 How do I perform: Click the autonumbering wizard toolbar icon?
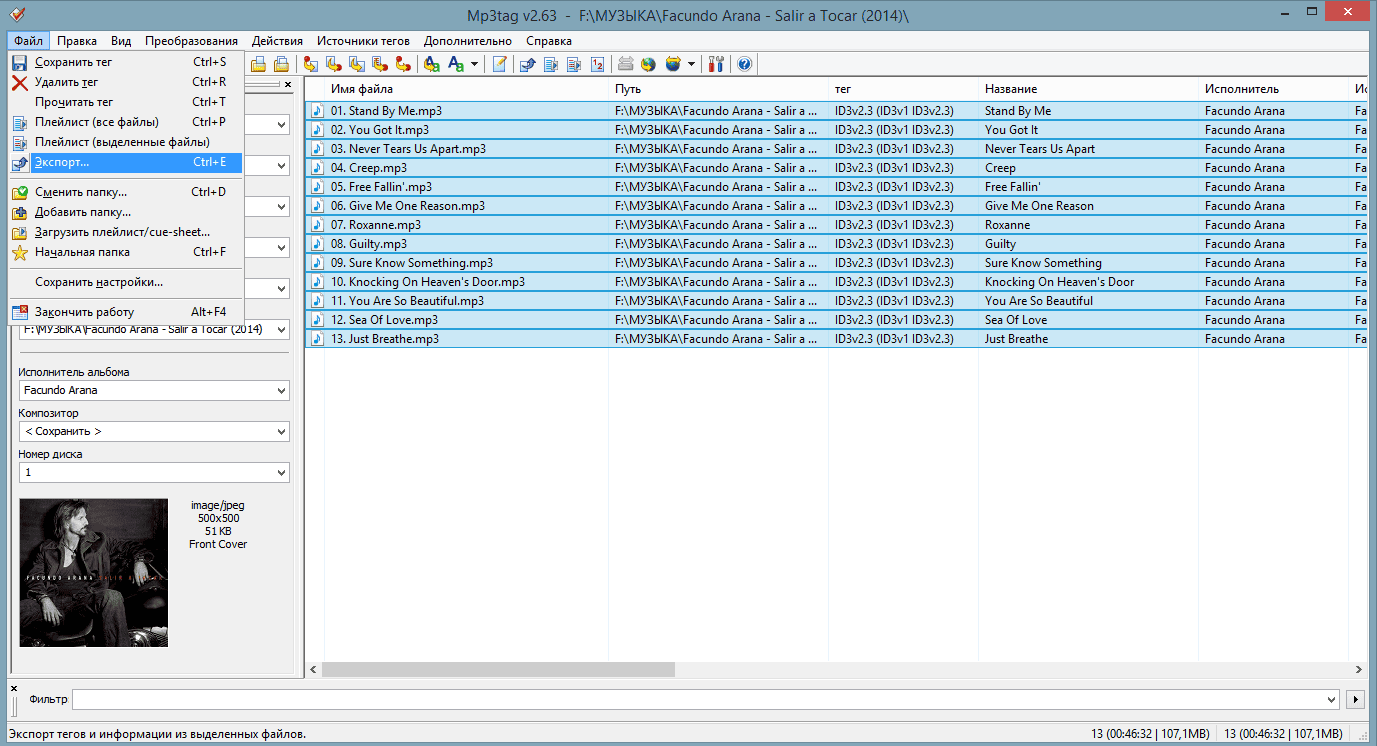[597, 65]
